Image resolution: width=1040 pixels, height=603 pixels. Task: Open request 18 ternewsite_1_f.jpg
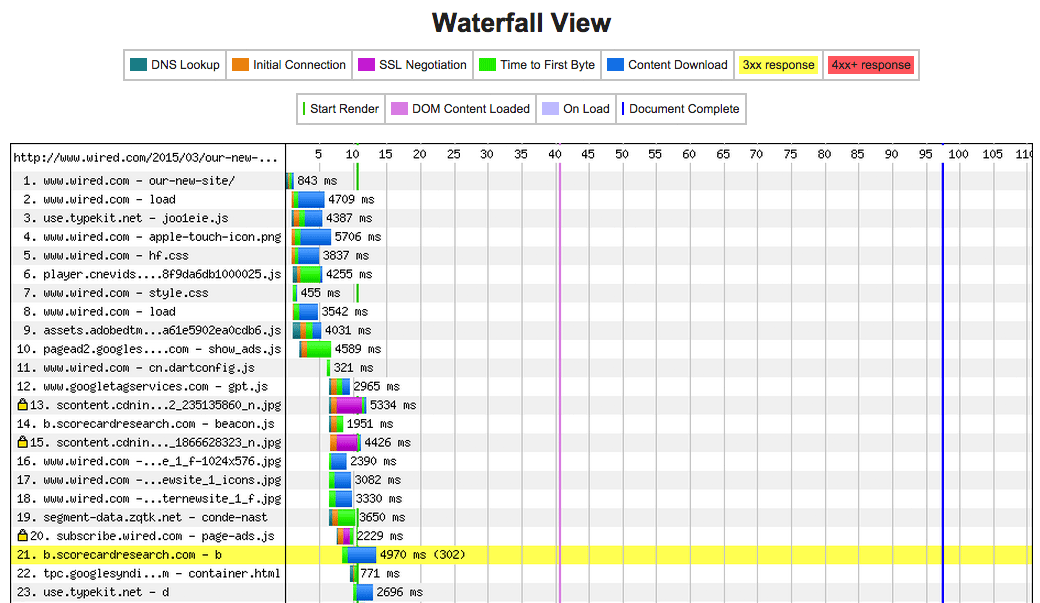tap(149, 498)
